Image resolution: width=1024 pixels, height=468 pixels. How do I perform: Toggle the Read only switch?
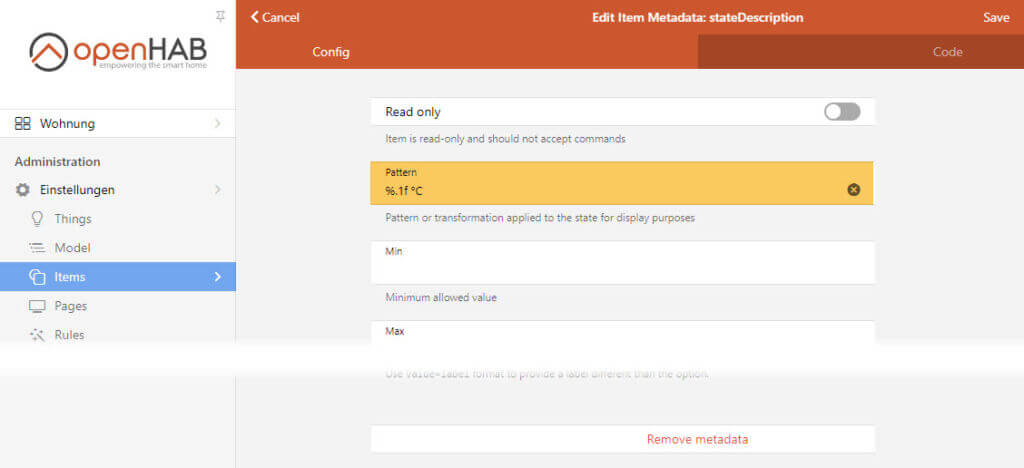(842, 112)
